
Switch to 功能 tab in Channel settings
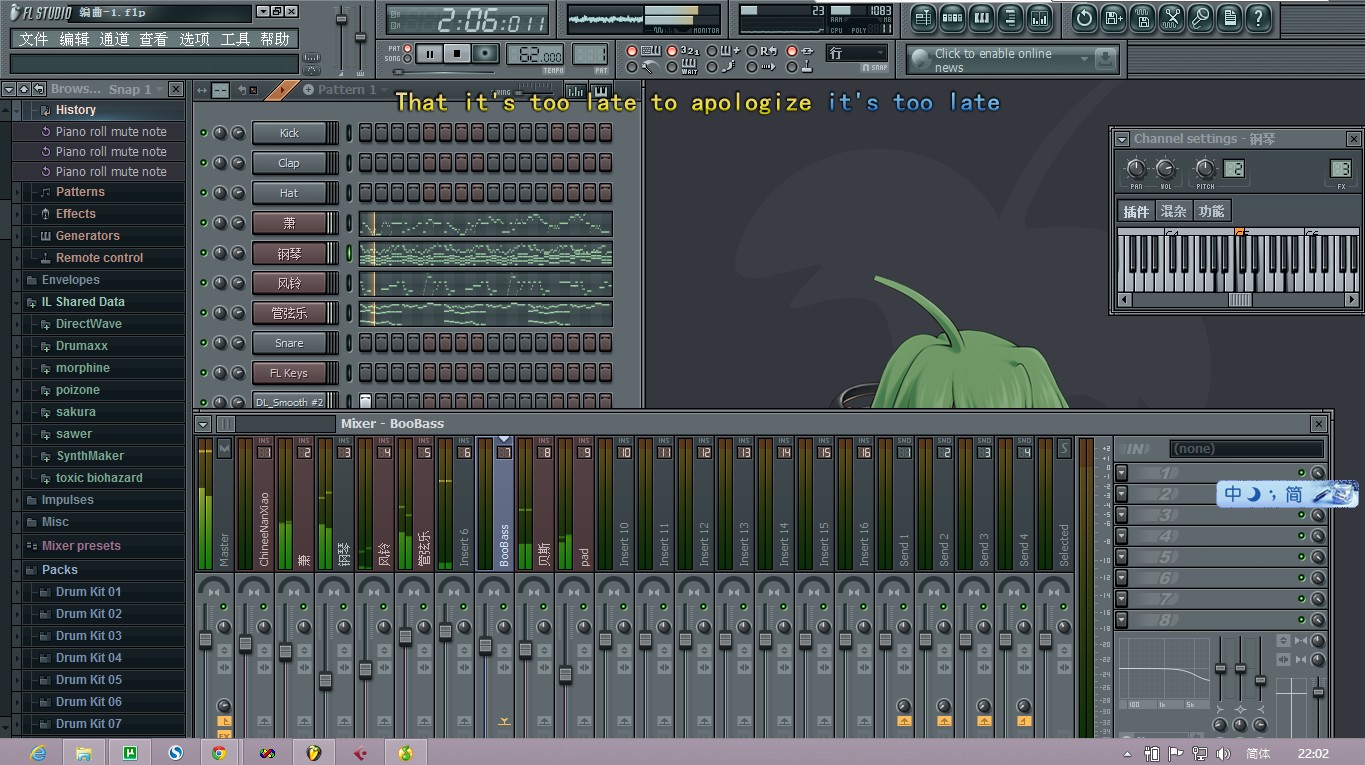(x=1211, y=211)
